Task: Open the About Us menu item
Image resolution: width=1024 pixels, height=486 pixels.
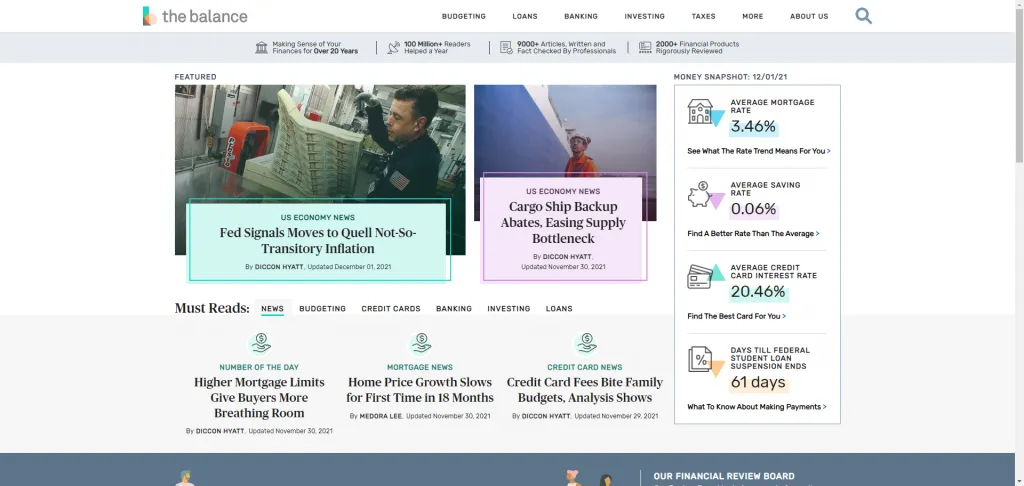Action: tap(809, 16)
